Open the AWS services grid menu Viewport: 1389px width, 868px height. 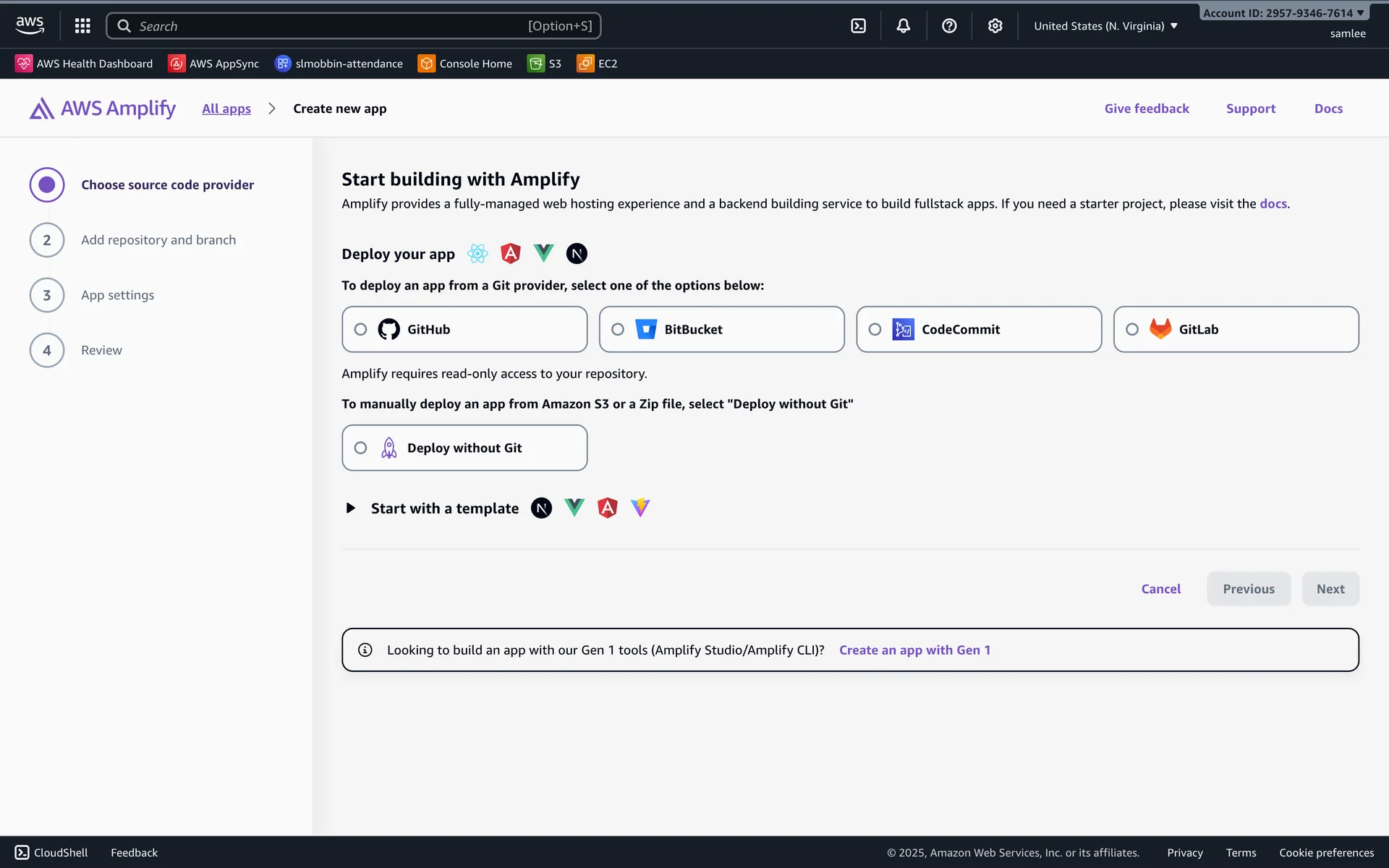coord(82,26)
